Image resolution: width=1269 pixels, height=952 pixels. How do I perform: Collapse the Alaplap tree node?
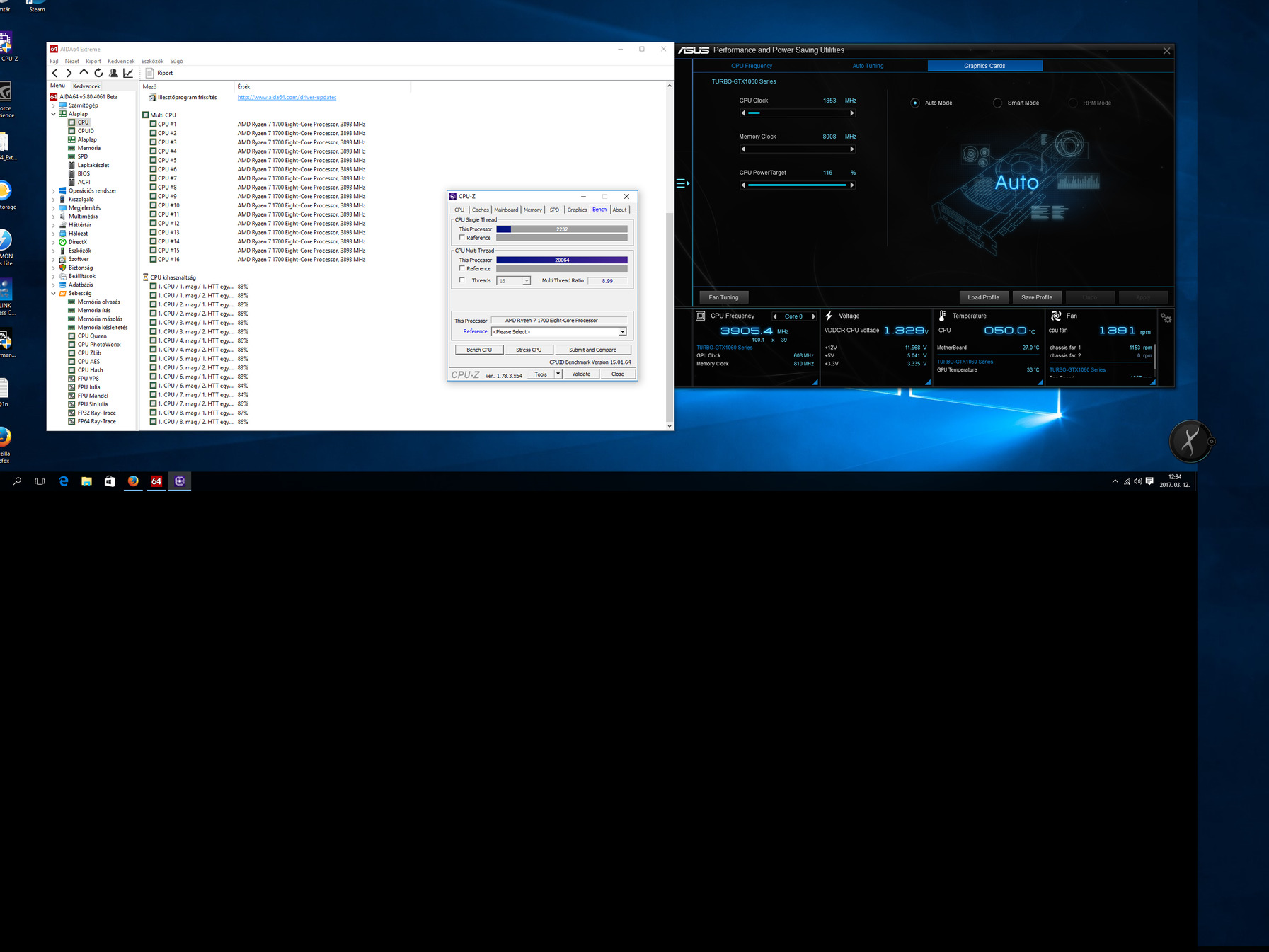point(53,114)
